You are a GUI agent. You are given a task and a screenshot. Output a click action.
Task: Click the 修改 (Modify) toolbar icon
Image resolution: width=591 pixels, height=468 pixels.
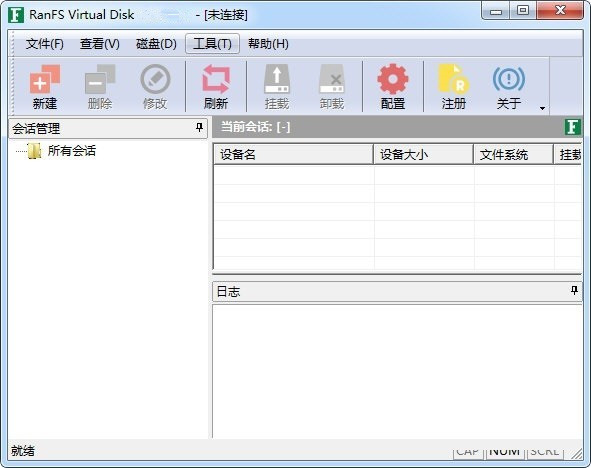155,87
